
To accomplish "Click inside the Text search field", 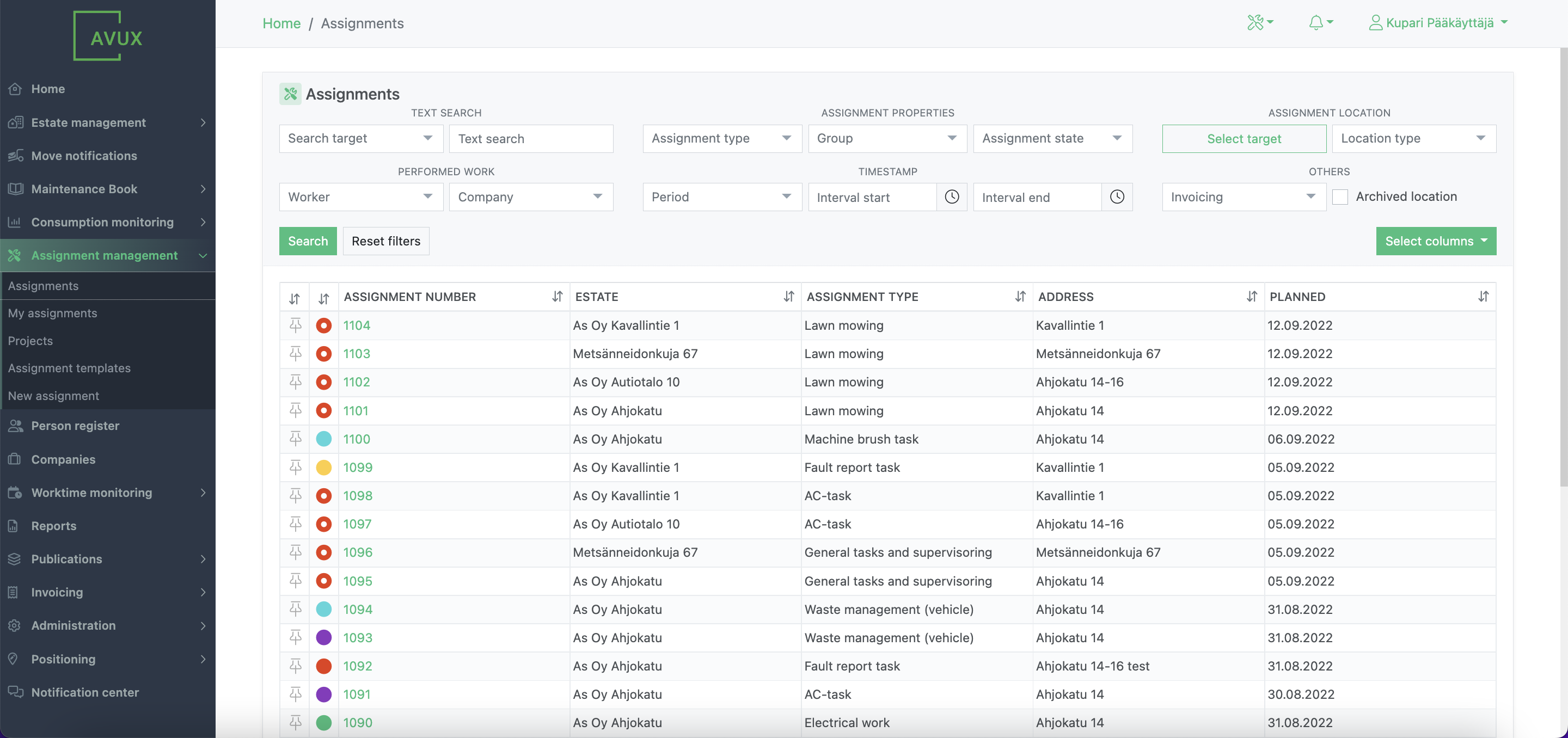I will point(530,138).
